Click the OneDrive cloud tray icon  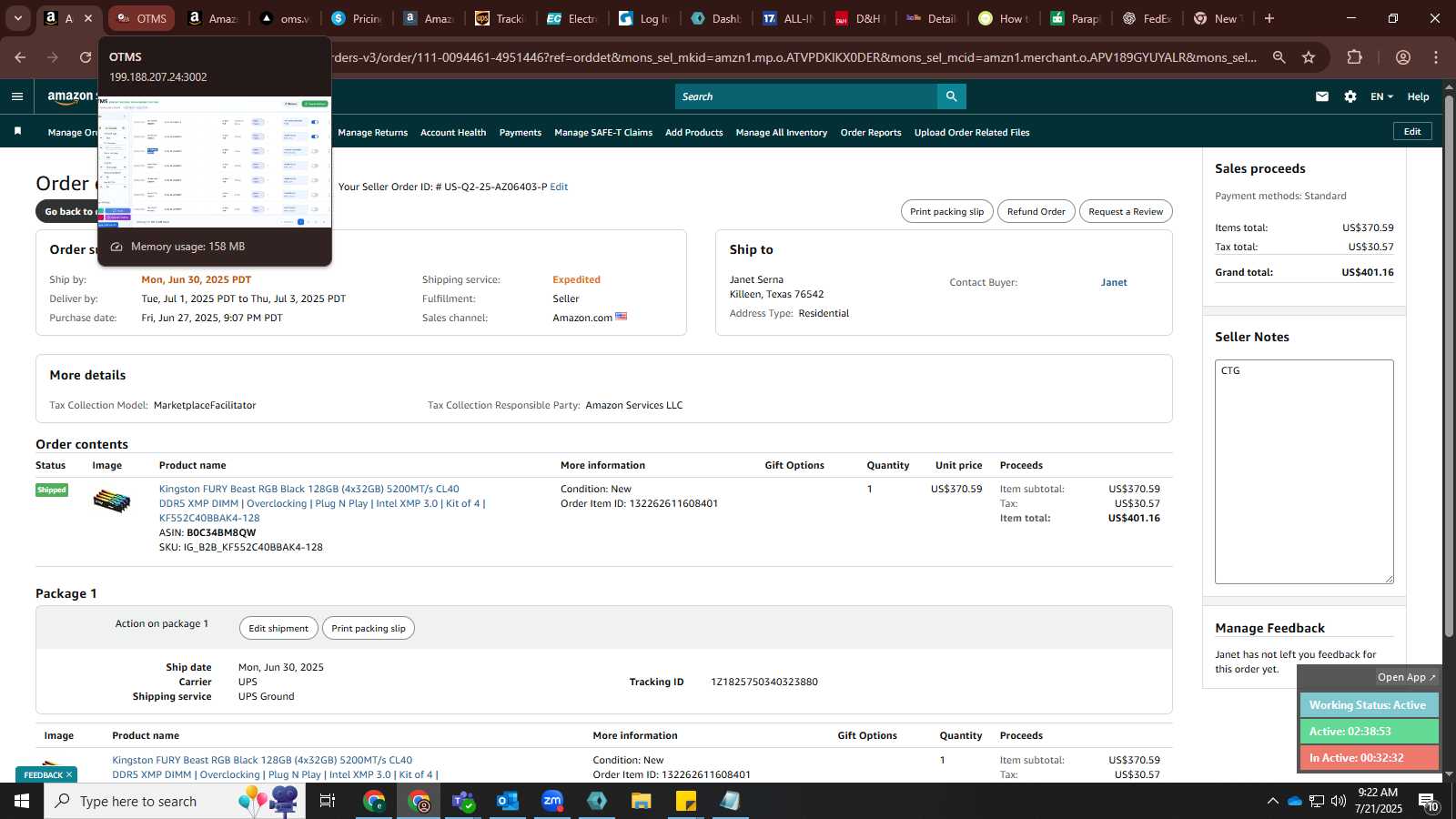point(1294,801)
